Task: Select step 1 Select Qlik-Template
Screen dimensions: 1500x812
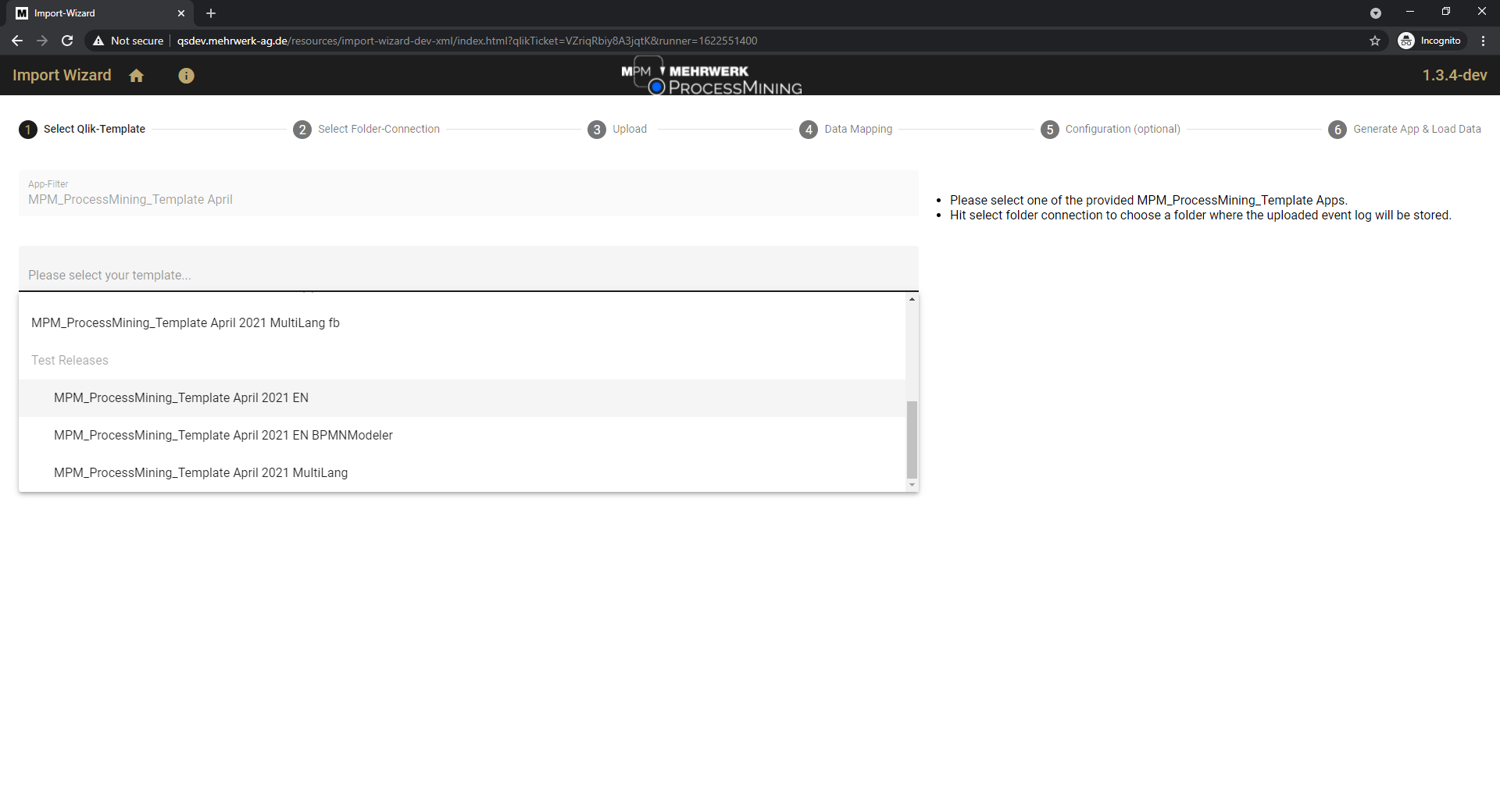Action: (82, 129)
